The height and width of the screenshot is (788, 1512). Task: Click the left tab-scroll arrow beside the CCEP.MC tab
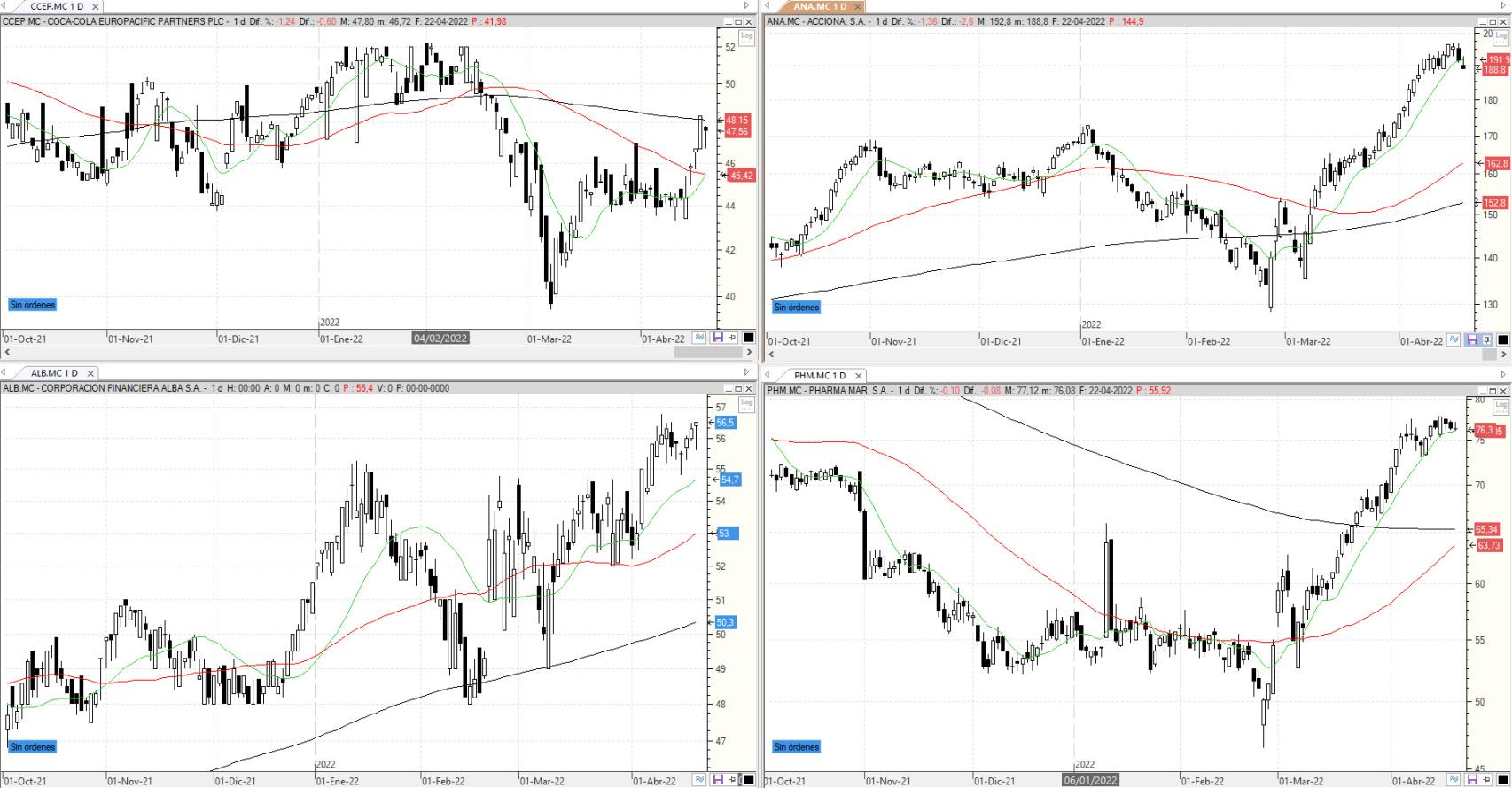(x=5, y=6)
